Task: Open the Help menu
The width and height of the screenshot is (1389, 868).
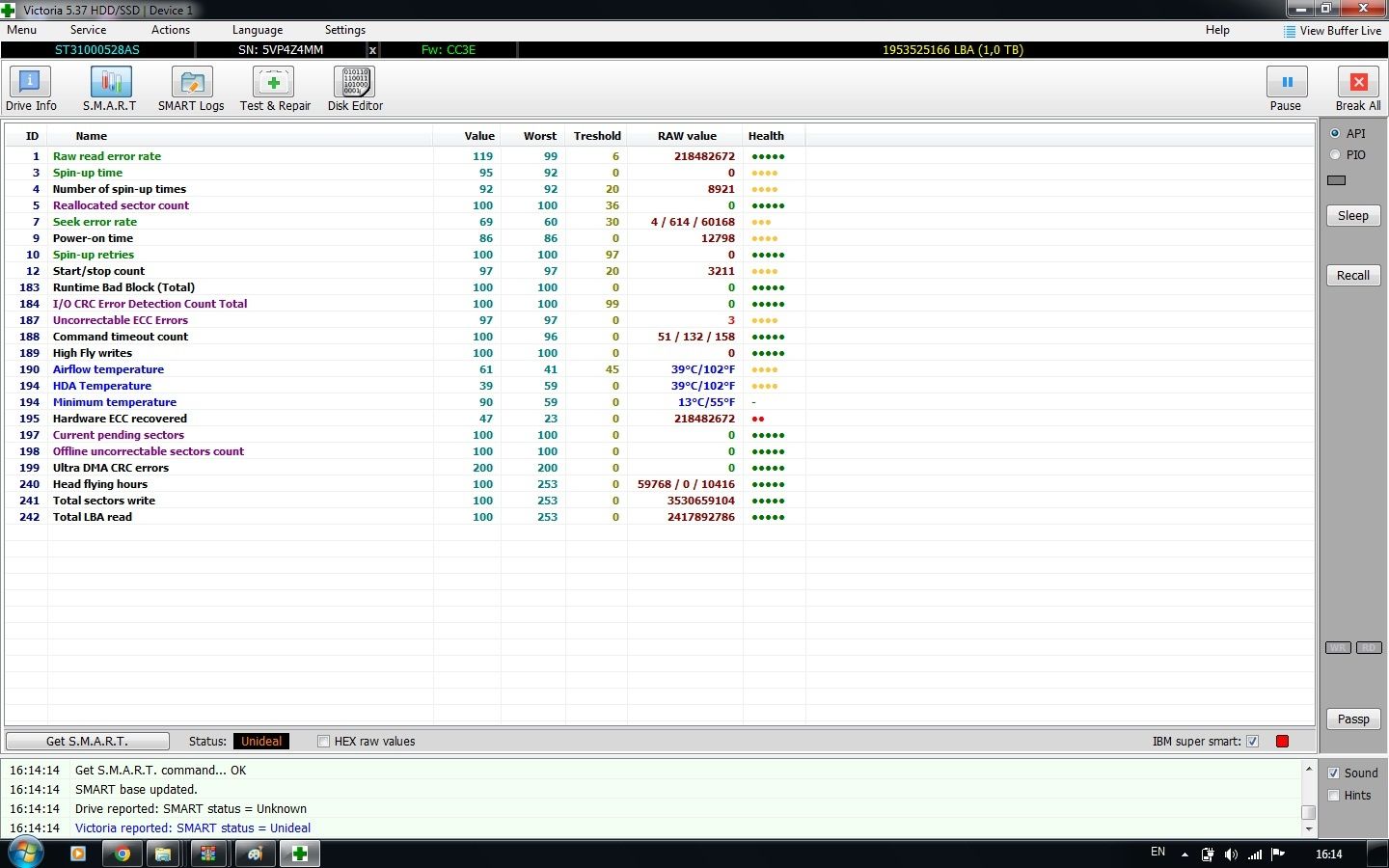Action: [x=1217, y=30]
